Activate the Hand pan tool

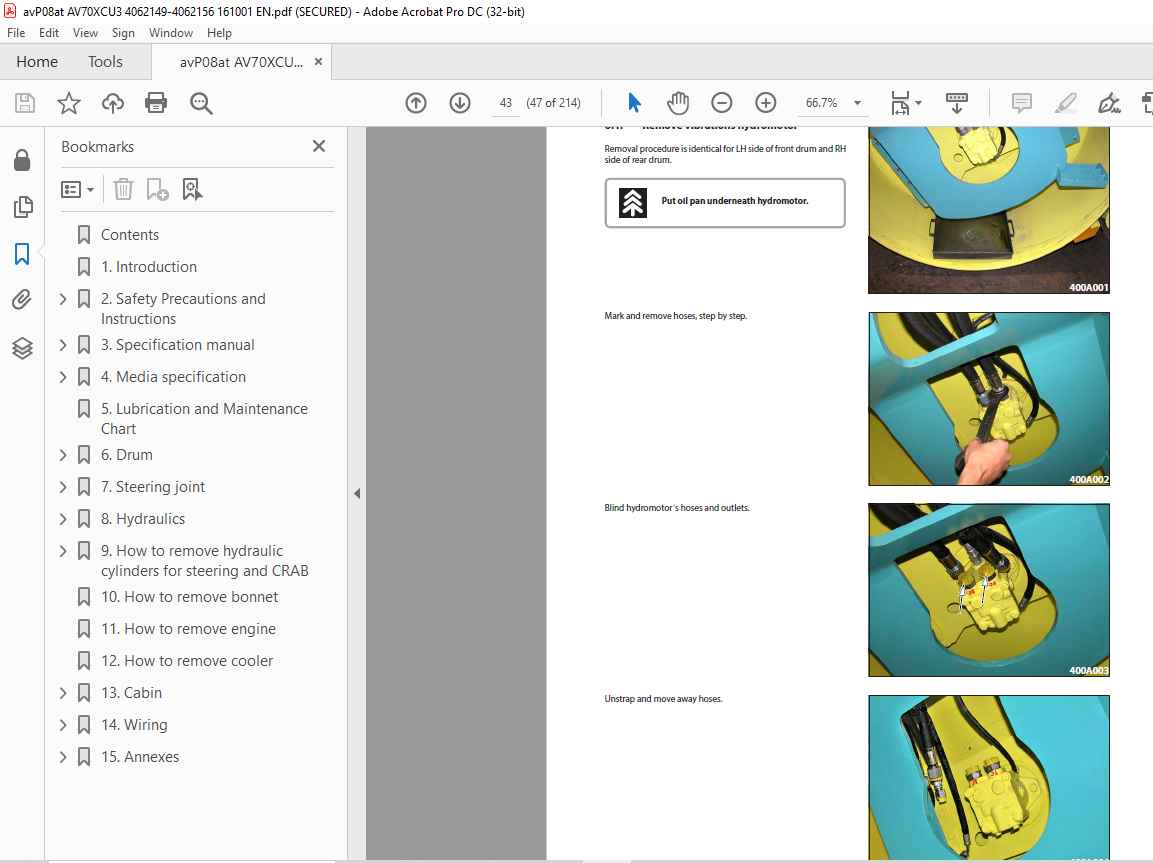677,103
